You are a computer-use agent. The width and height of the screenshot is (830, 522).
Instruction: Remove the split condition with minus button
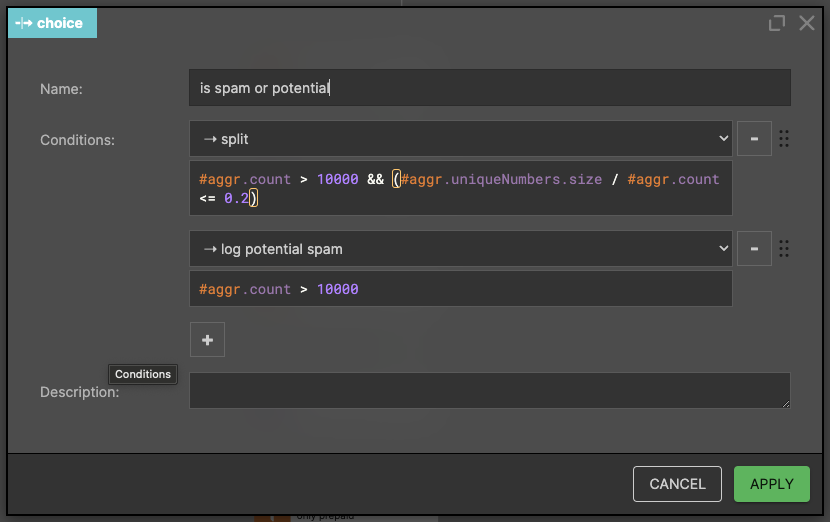coord(754,139)
